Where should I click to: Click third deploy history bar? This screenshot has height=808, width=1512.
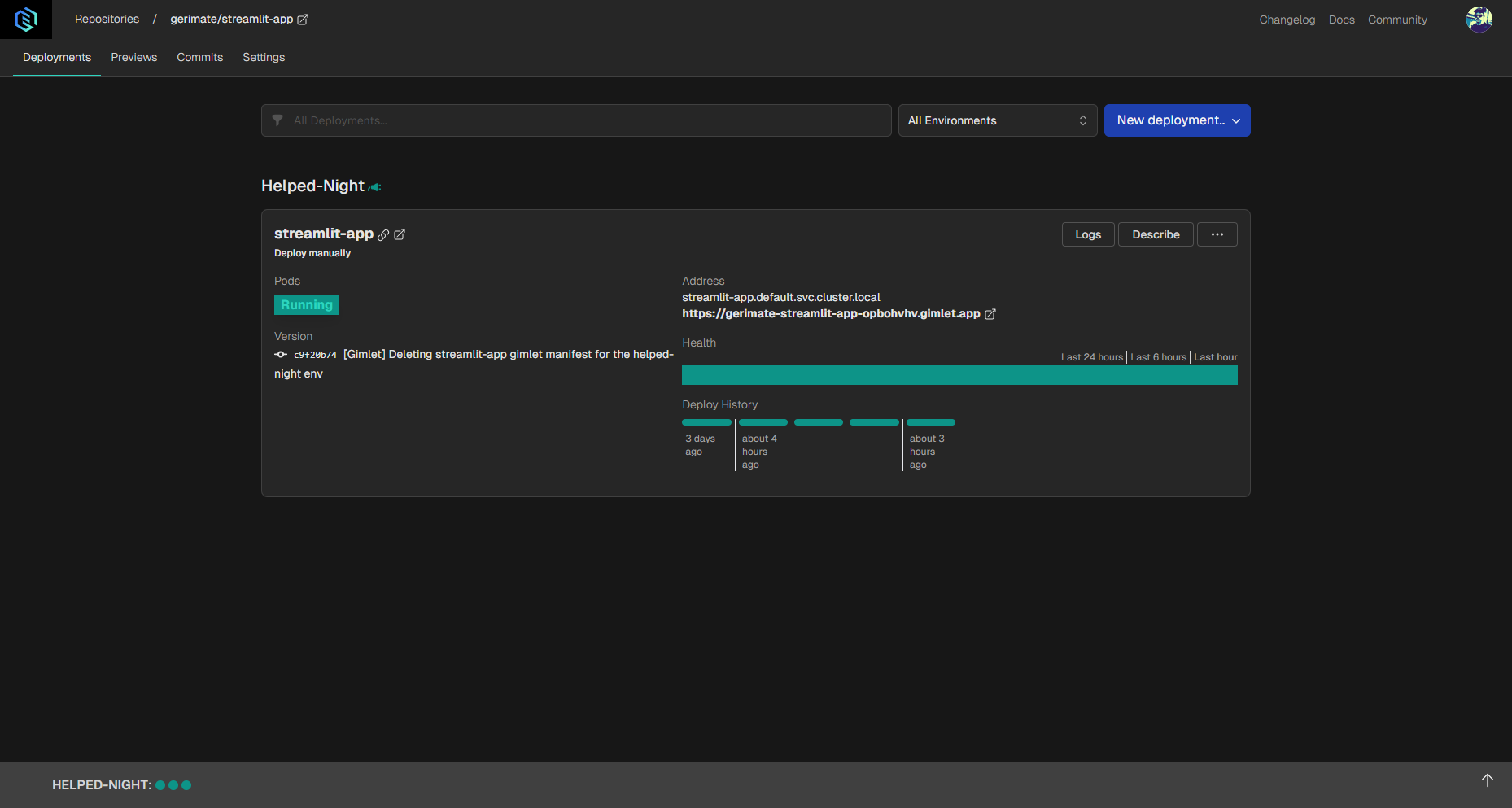[x=819, y=422]
